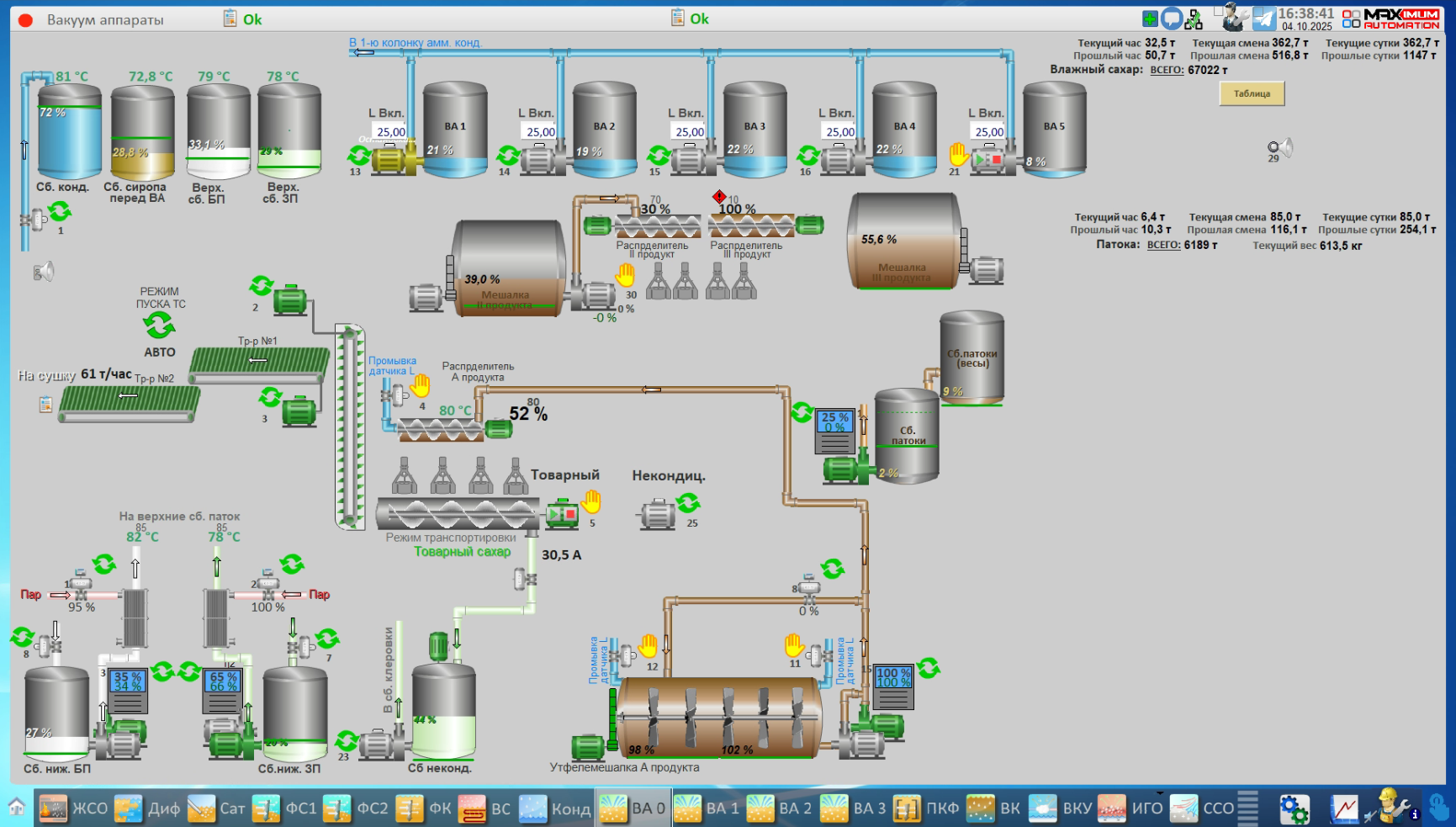Go to the home screen icon

[17, 808]
